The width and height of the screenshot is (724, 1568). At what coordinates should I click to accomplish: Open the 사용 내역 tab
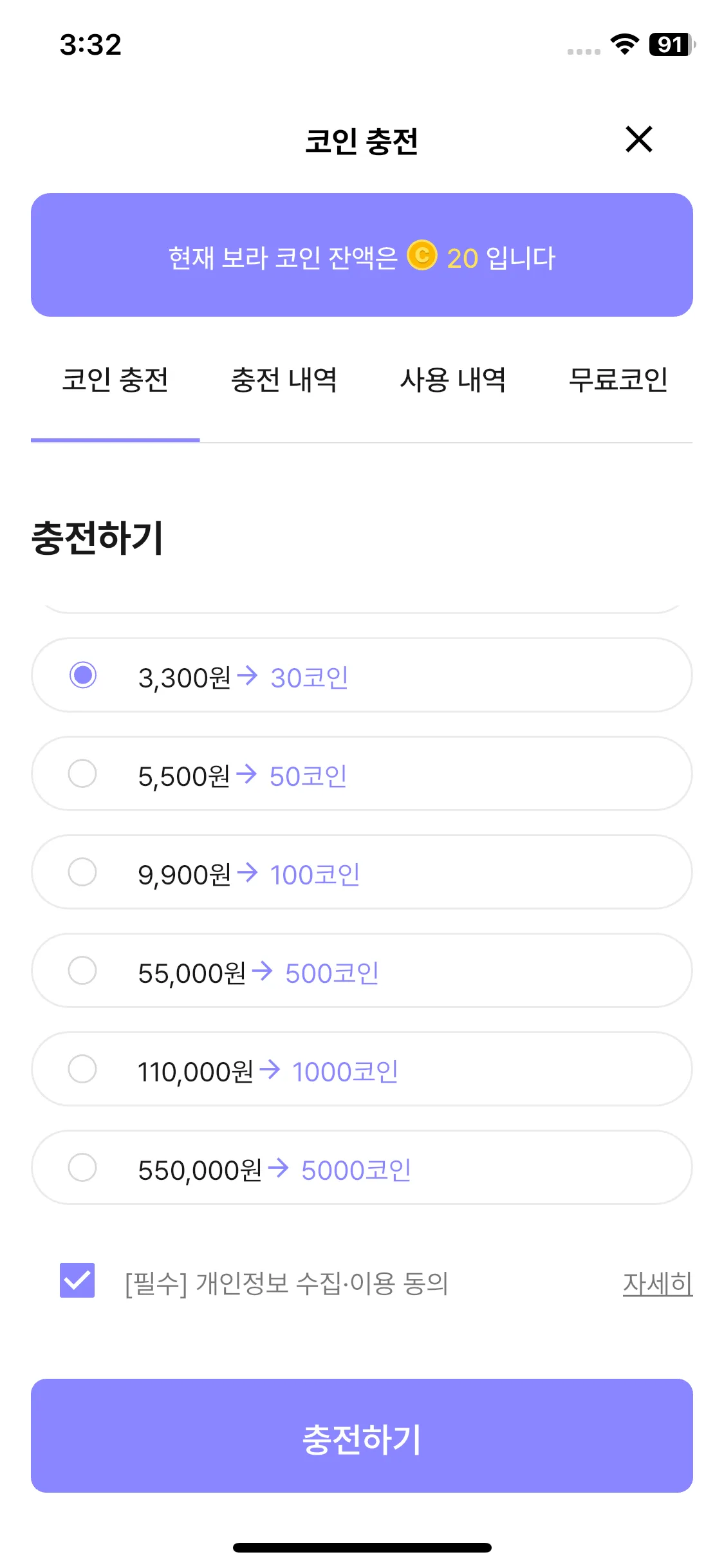(453, 380)
